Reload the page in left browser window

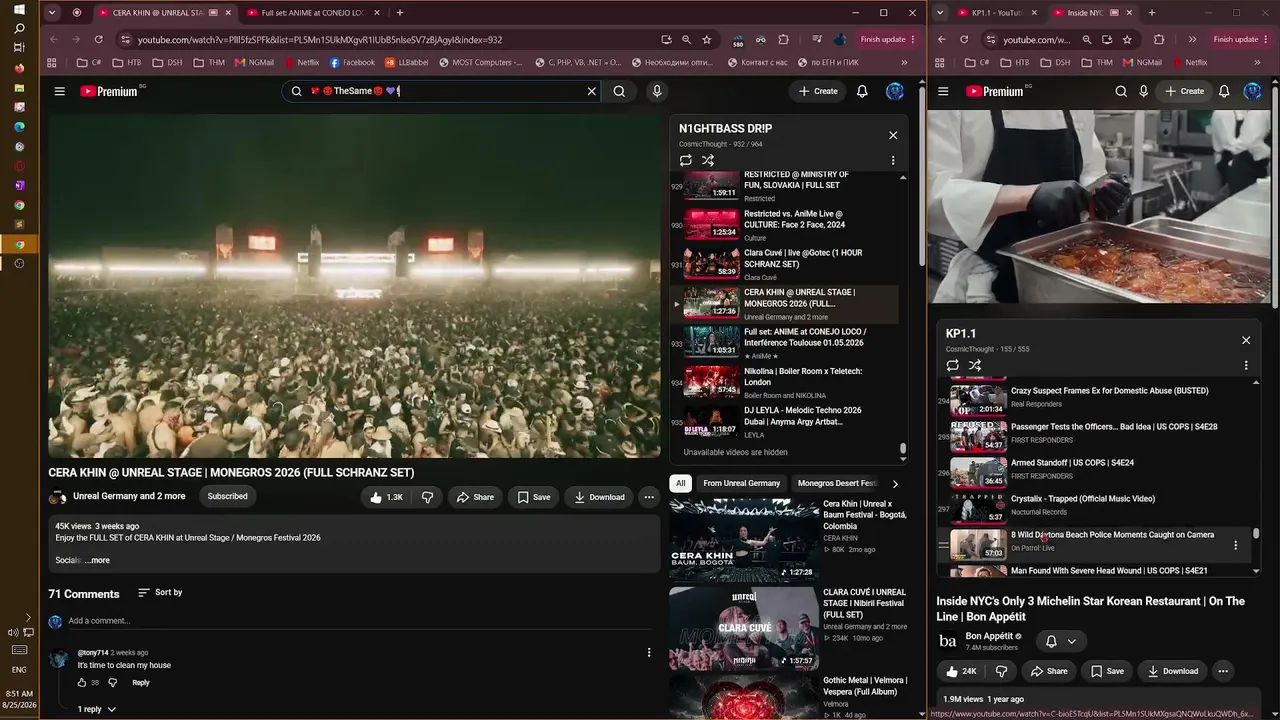pyautogui.click(x=98, y=40)
